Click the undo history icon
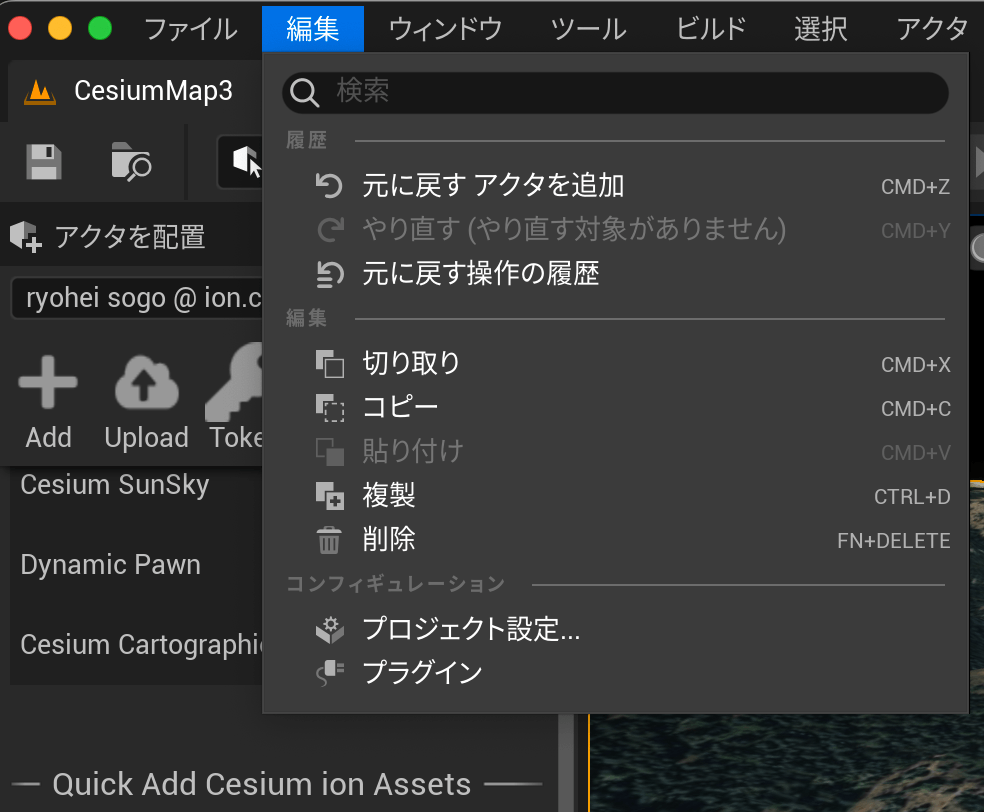The image size is (984, 812). (329, 274)
